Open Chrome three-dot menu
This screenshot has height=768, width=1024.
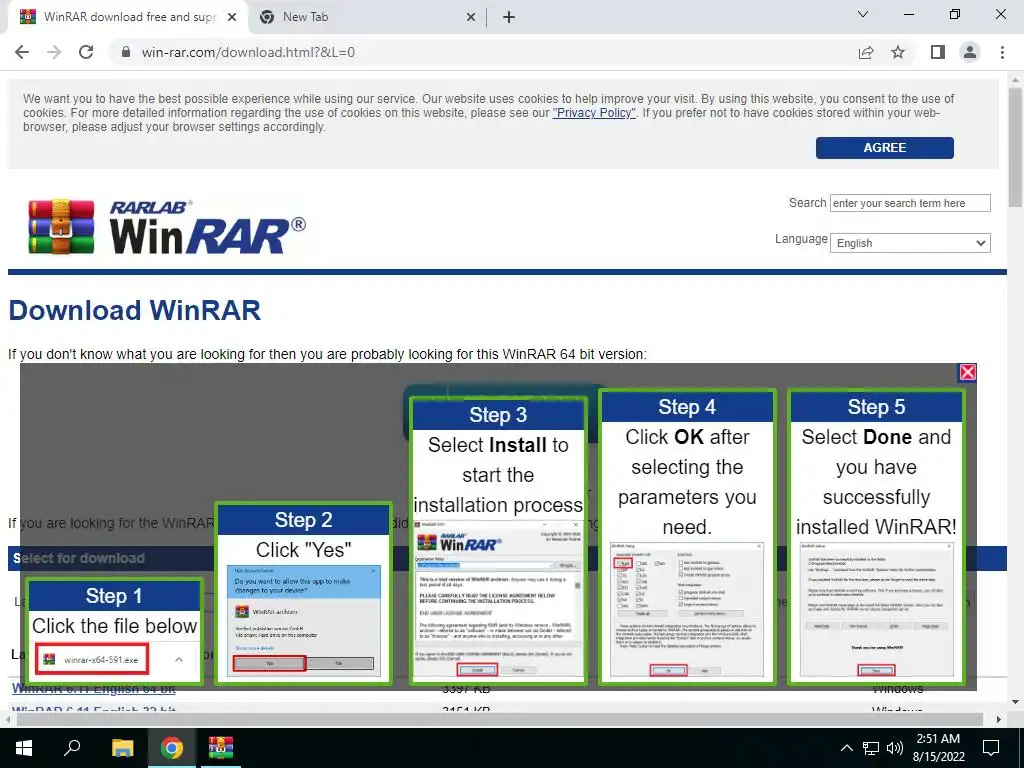point(1002,52)
